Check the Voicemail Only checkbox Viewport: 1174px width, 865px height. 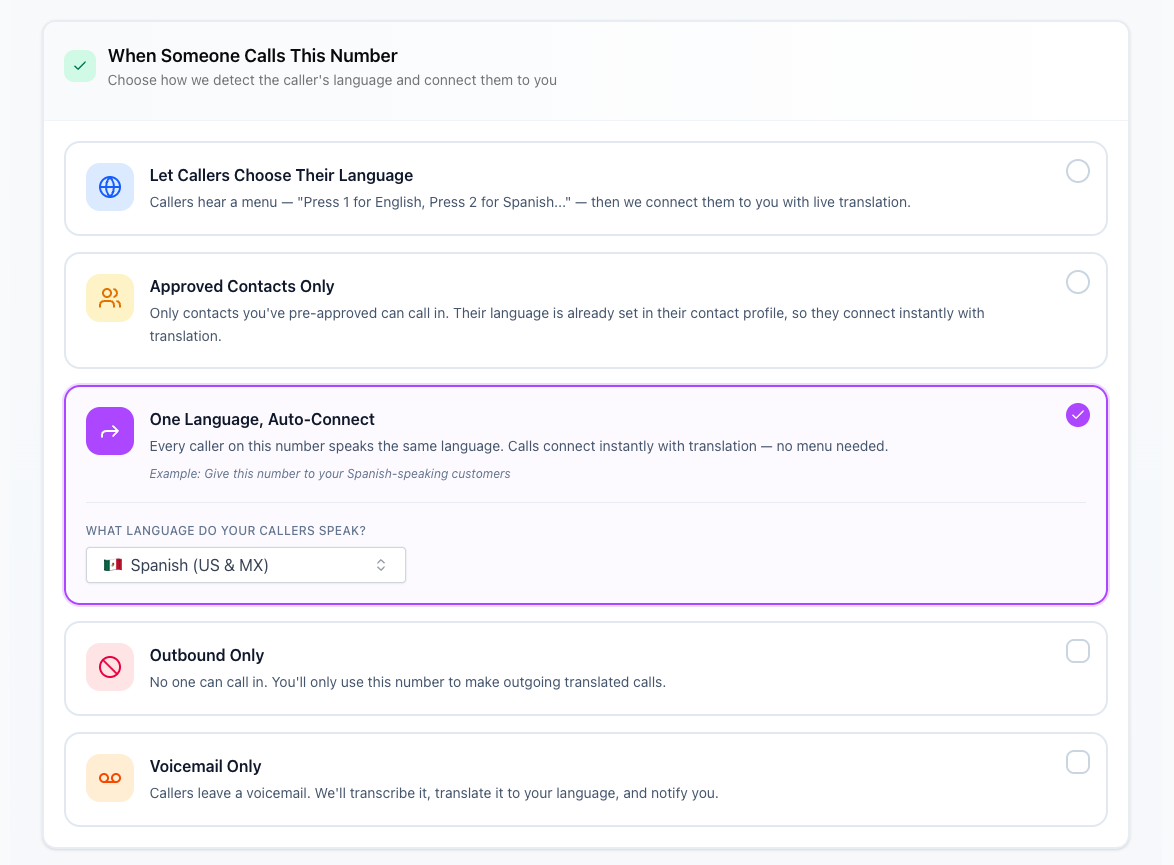pos(1077,761)
